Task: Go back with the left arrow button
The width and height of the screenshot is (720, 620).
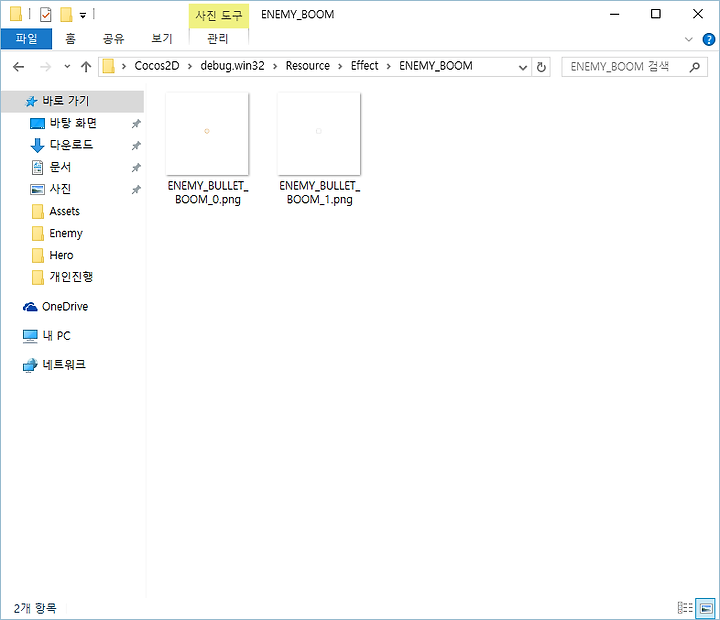Action: (x=18, y=67)
